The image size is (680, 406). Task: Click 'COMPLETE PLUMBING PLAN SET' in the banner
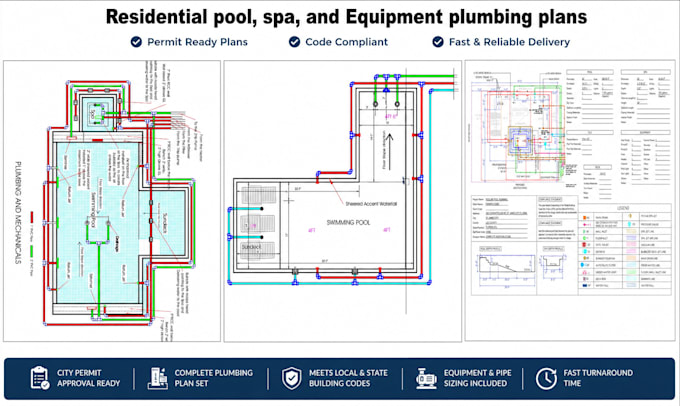point(213,378)
